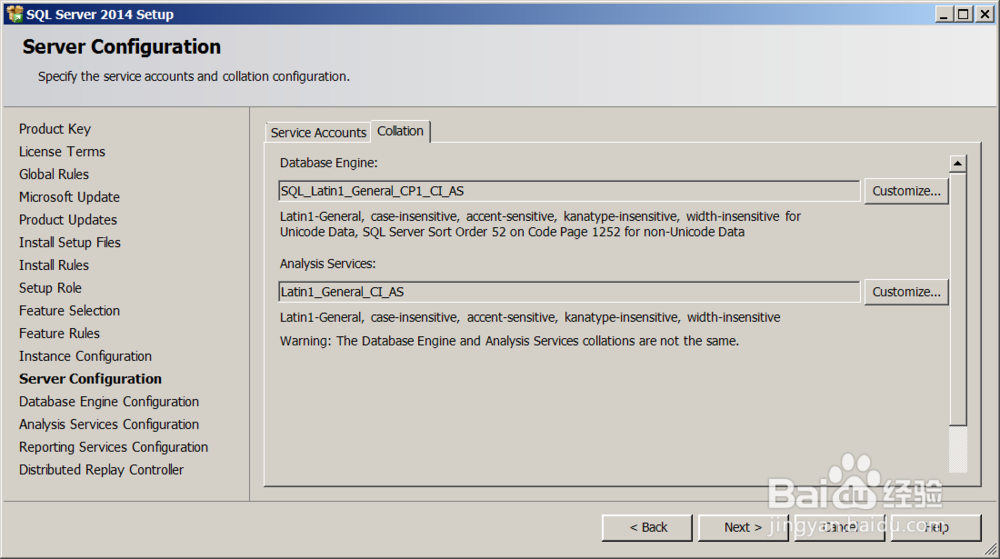This screenshot has width=1000, height=559.
Task: Select Product Key in the steps list
Action: [55, 129]
